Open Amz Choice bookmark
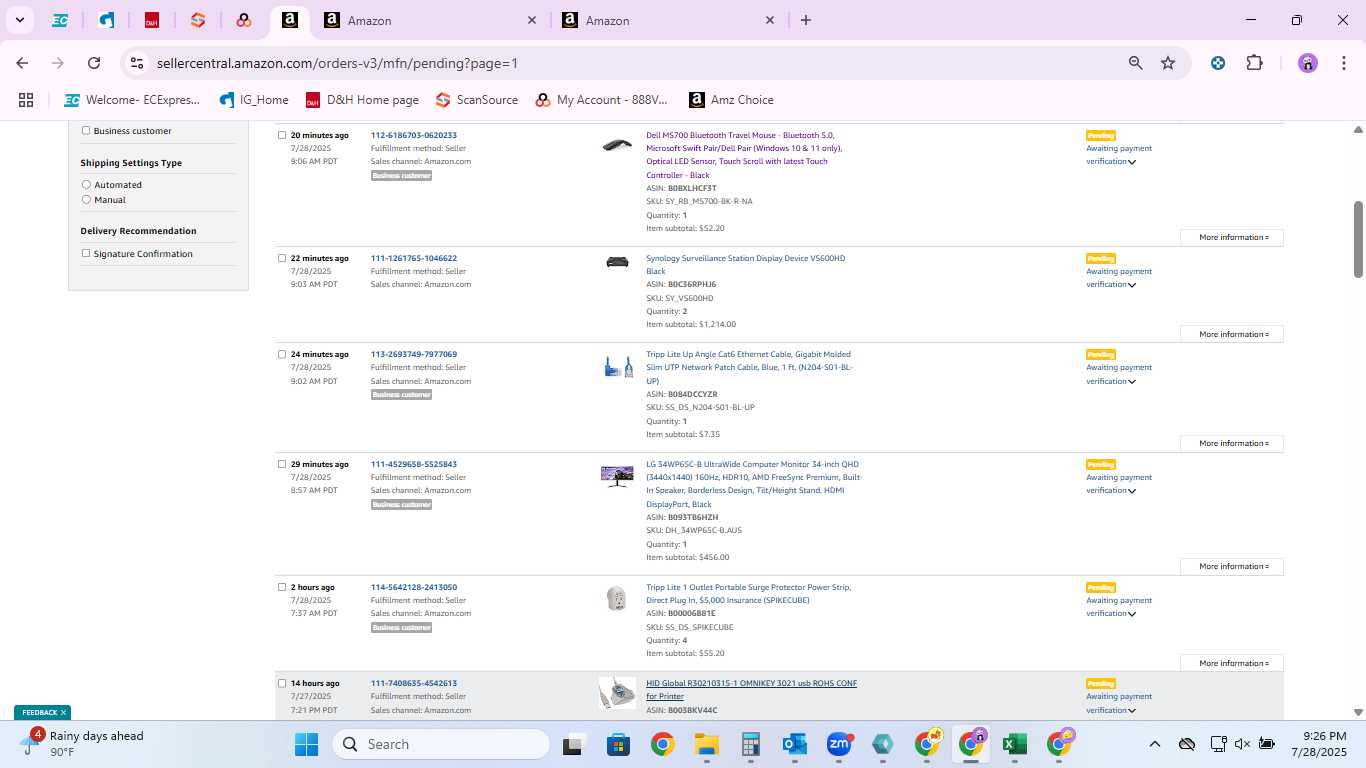The width and height of the screenshot is (1366, 768). pyautogui.click(x=731, y=100)
